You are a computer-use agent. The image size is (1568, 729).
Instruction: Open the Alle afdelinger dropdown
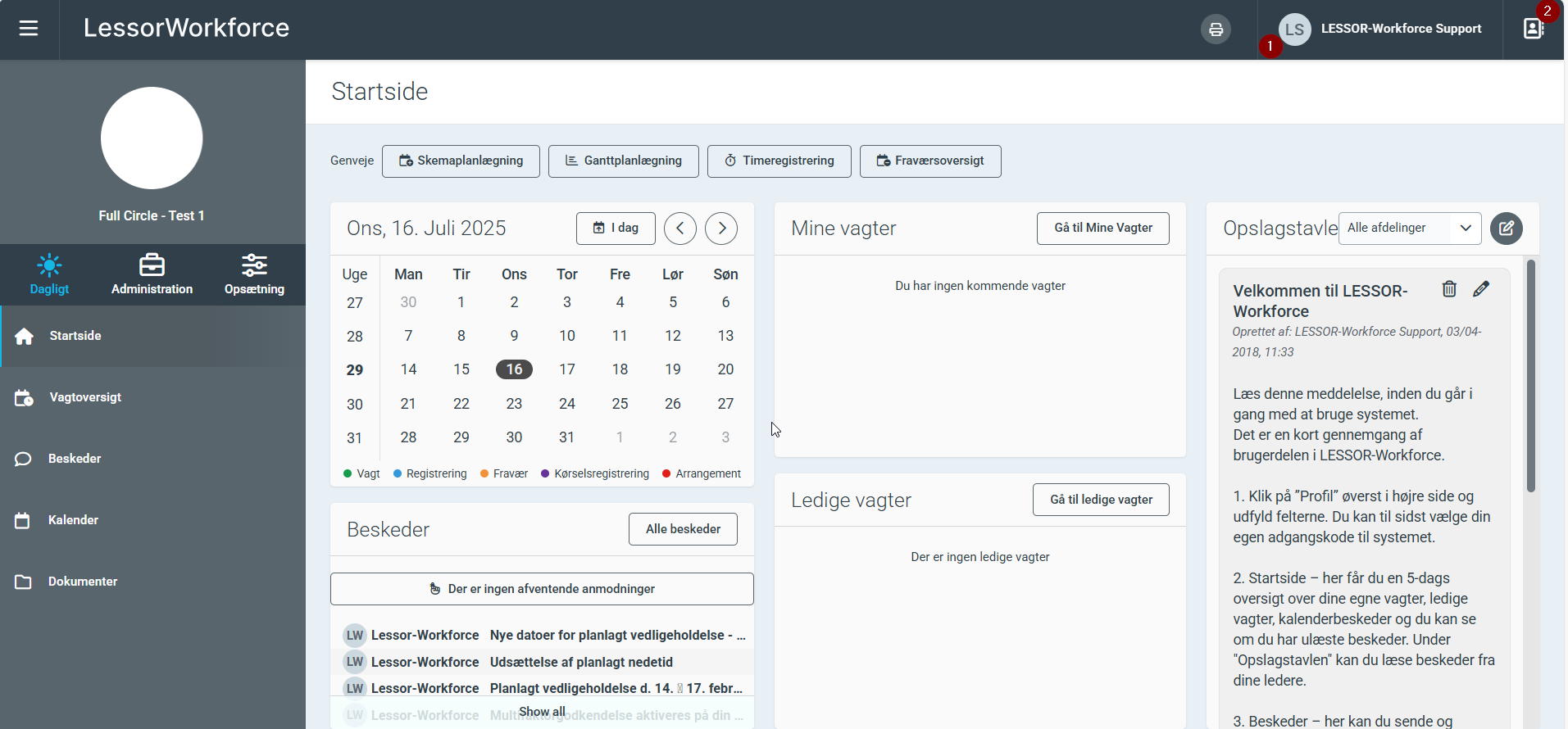1410,229
